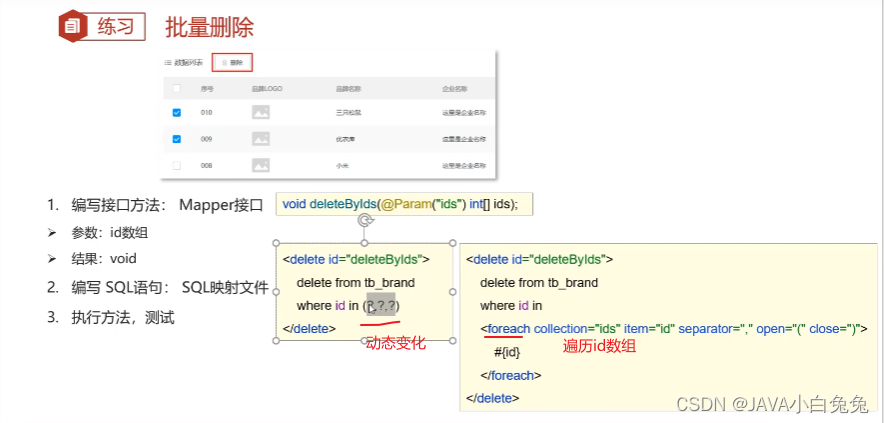Click the 序号 column header

pyautogui.click(x=206, y=89)
